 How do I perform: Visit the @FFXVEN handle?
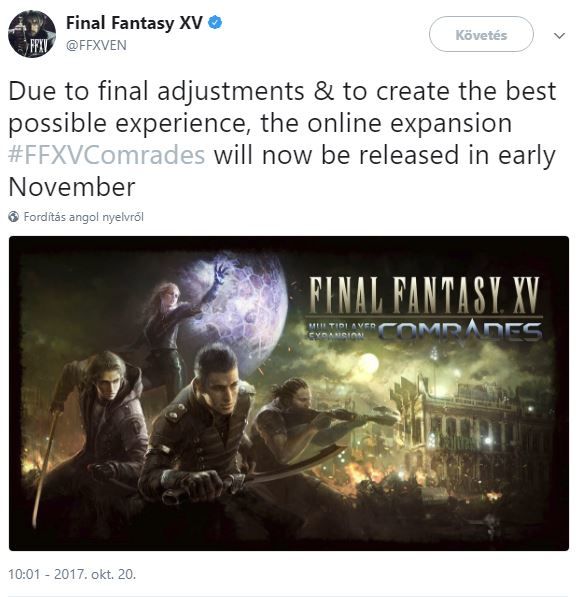coord(96,45)
